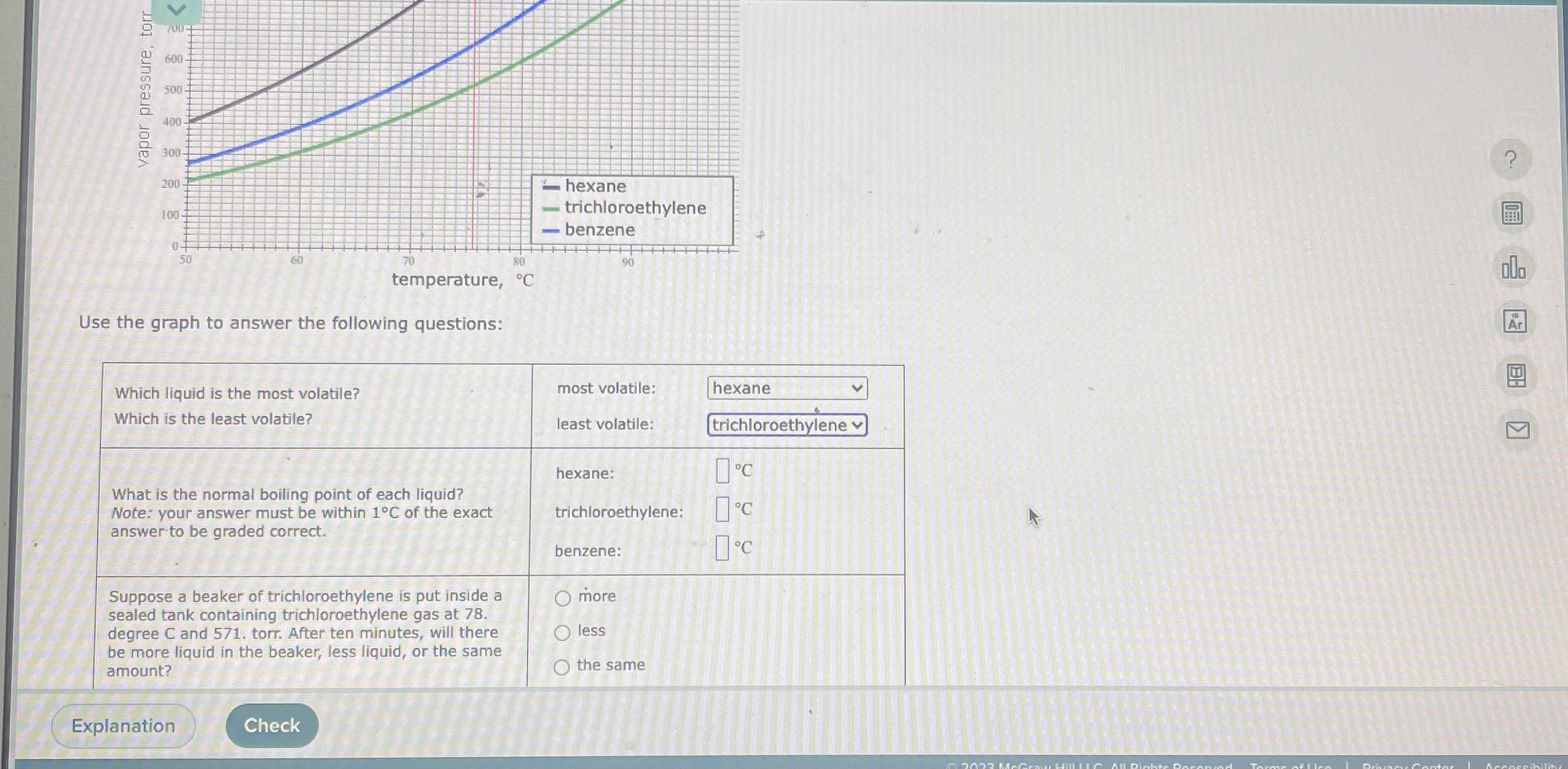Image resolution: width=1568 pixels, height=769 pixels.
Task: Click the envelope message icon
Action: tap(1517, 430)
